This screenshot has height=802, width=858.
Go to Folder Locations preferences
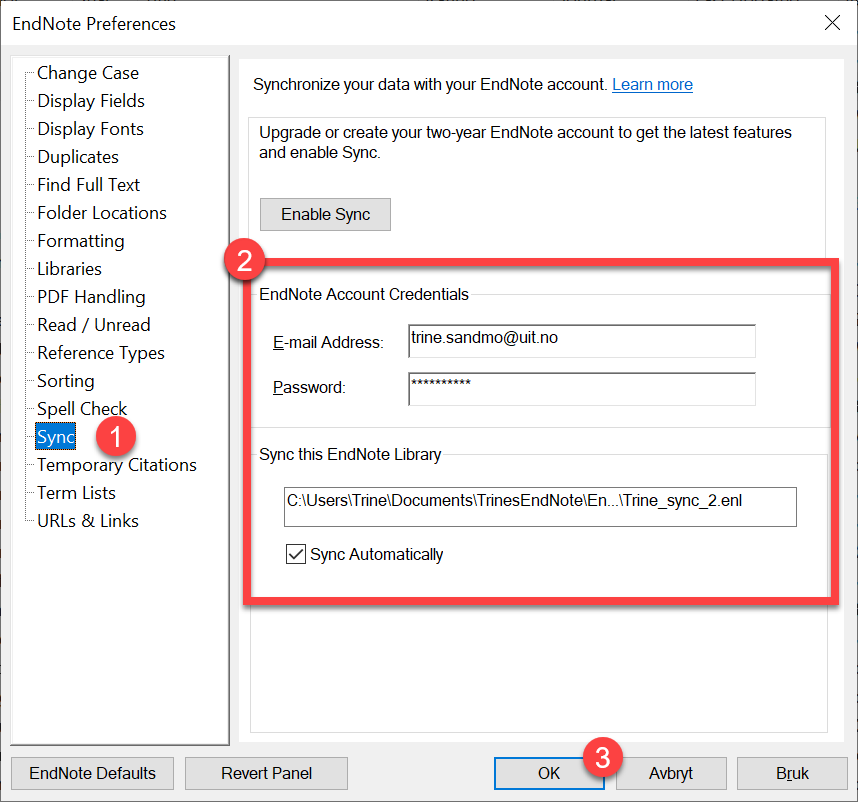(x=101, y=213)
